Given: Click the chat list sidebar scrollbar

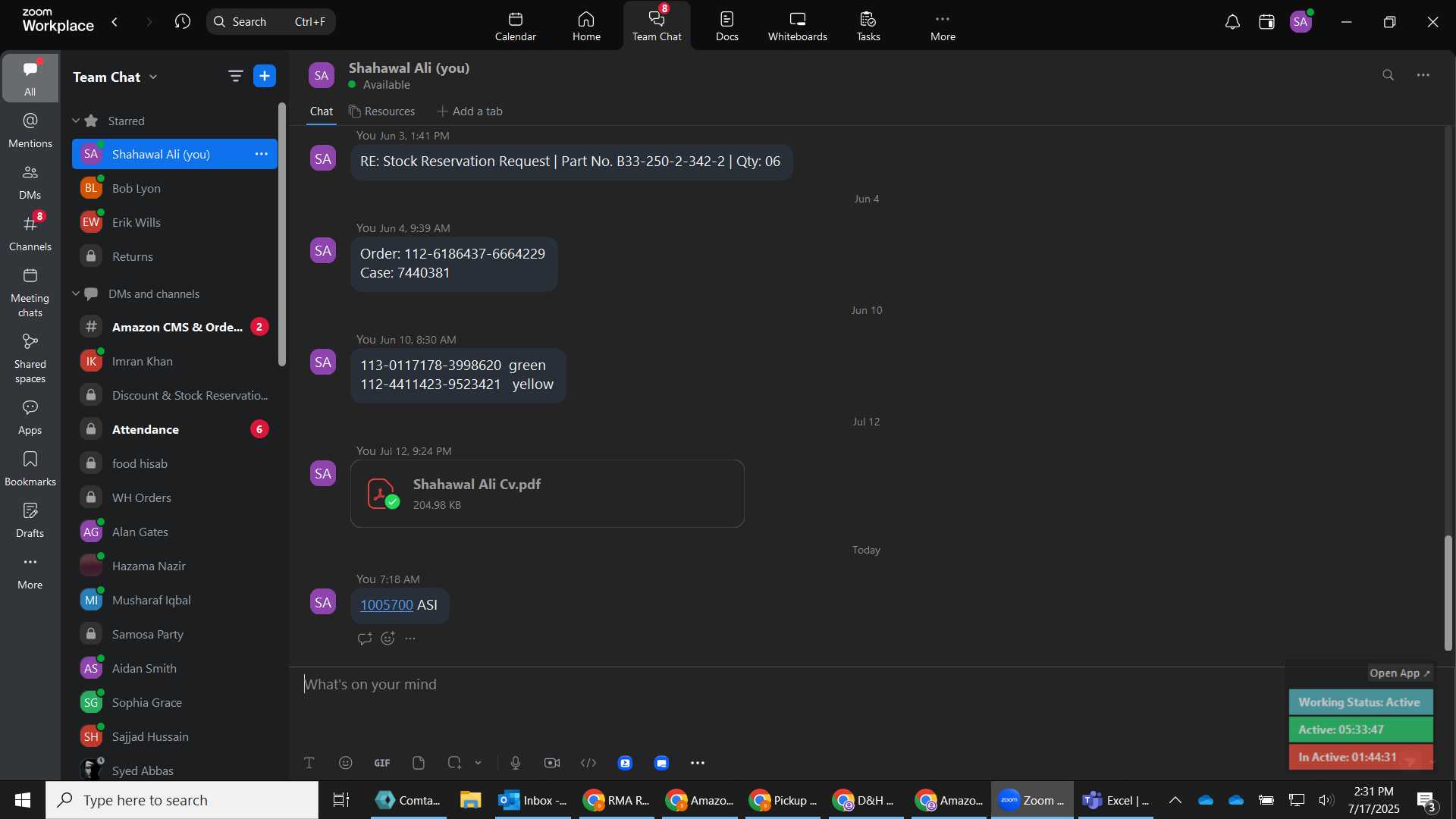Looking at the screenshot, I should click(x=282, y=235).
